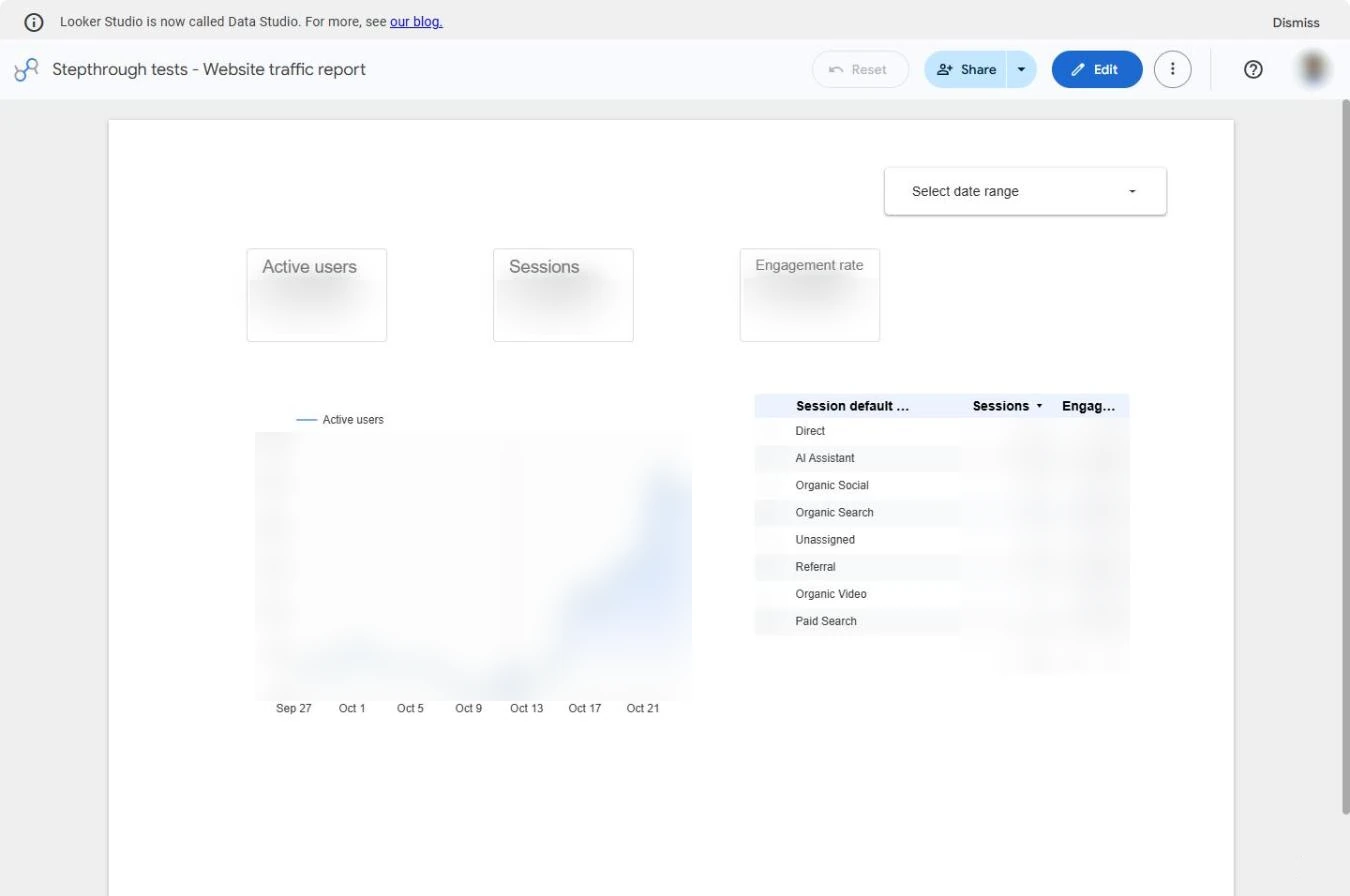1350x896 pixels.
Task: Open the three-dot more options menu
Action: 1172,69
